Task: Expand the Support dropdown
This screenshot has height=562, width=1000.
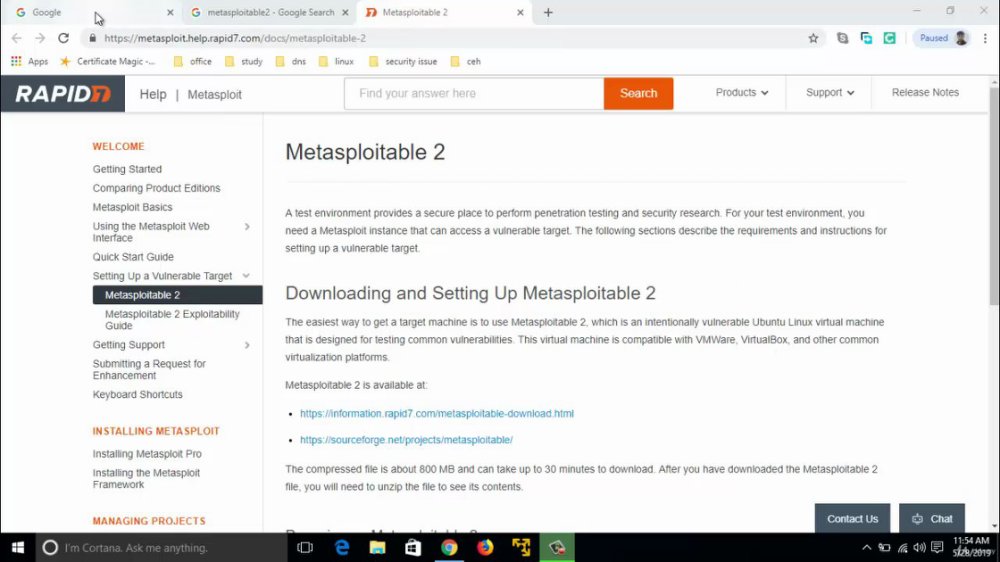Action: point(830,92)
